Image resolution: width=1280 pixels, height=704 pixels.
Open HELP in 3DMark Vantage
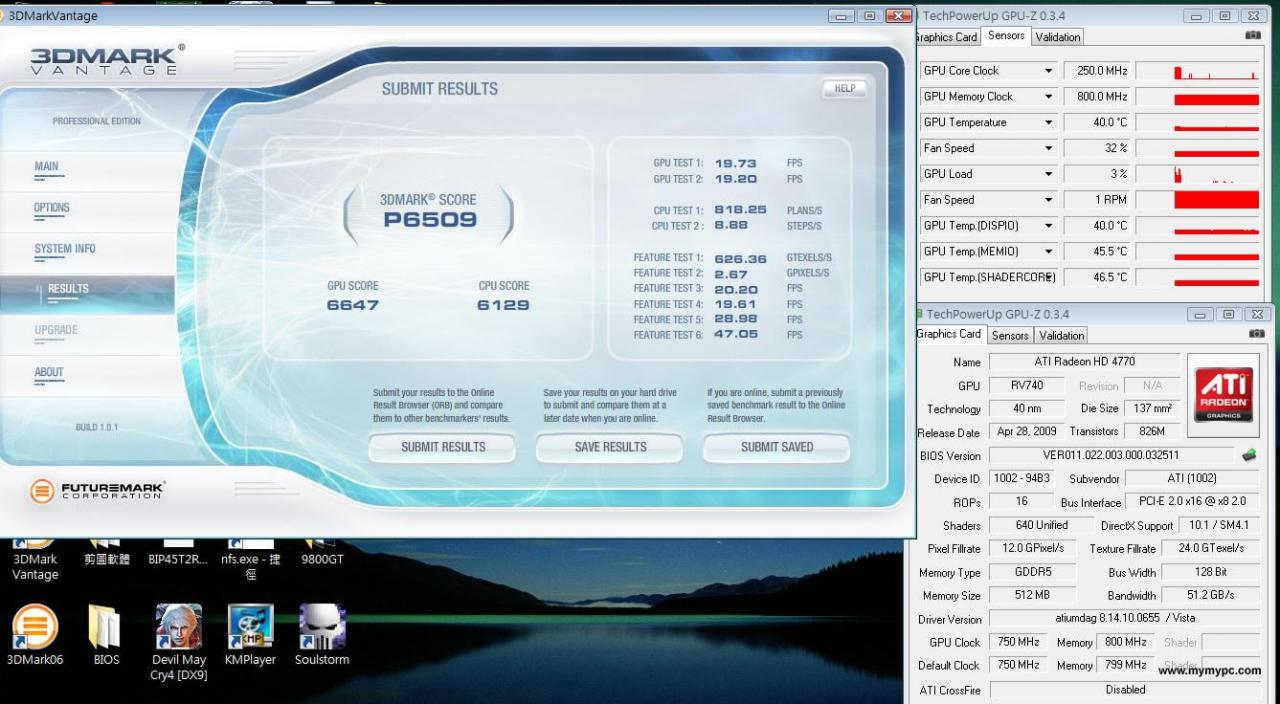(844, 89)
